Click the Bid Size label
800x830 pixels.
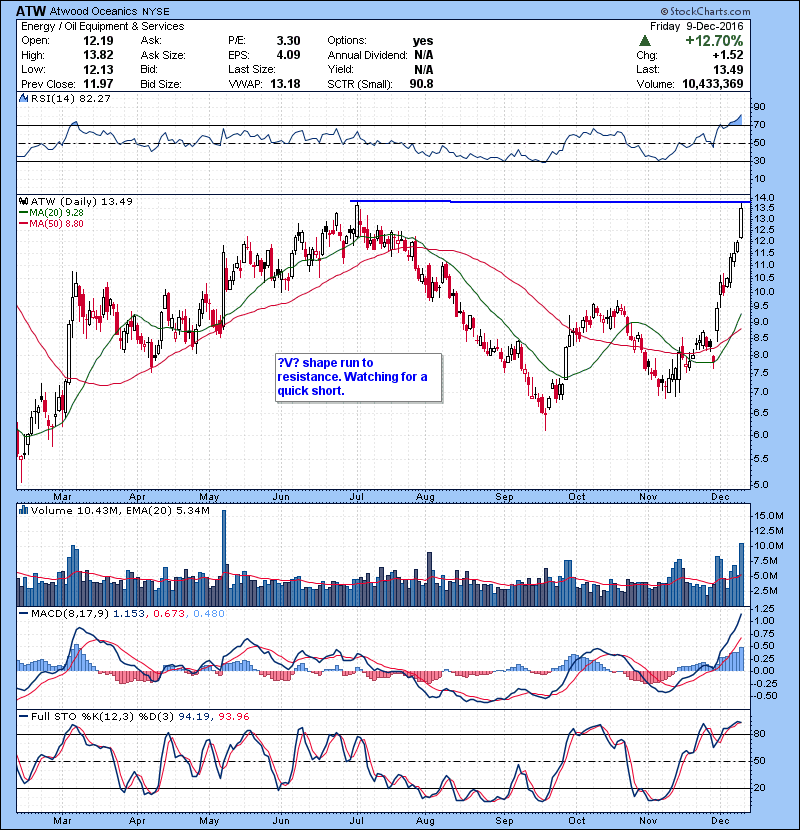point(161,84)
